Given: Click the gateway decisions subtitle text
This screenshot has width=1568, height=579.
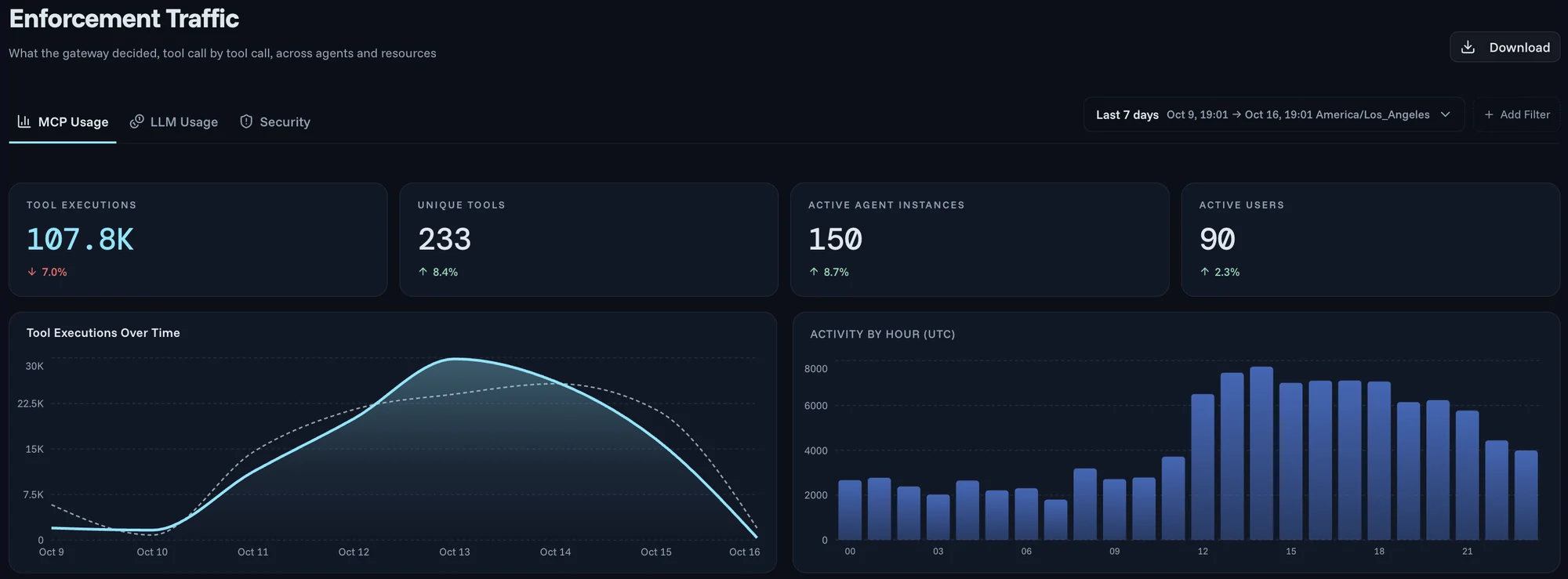Looking at the screenshot, I should pyautogui.click(x=223, y=53).
